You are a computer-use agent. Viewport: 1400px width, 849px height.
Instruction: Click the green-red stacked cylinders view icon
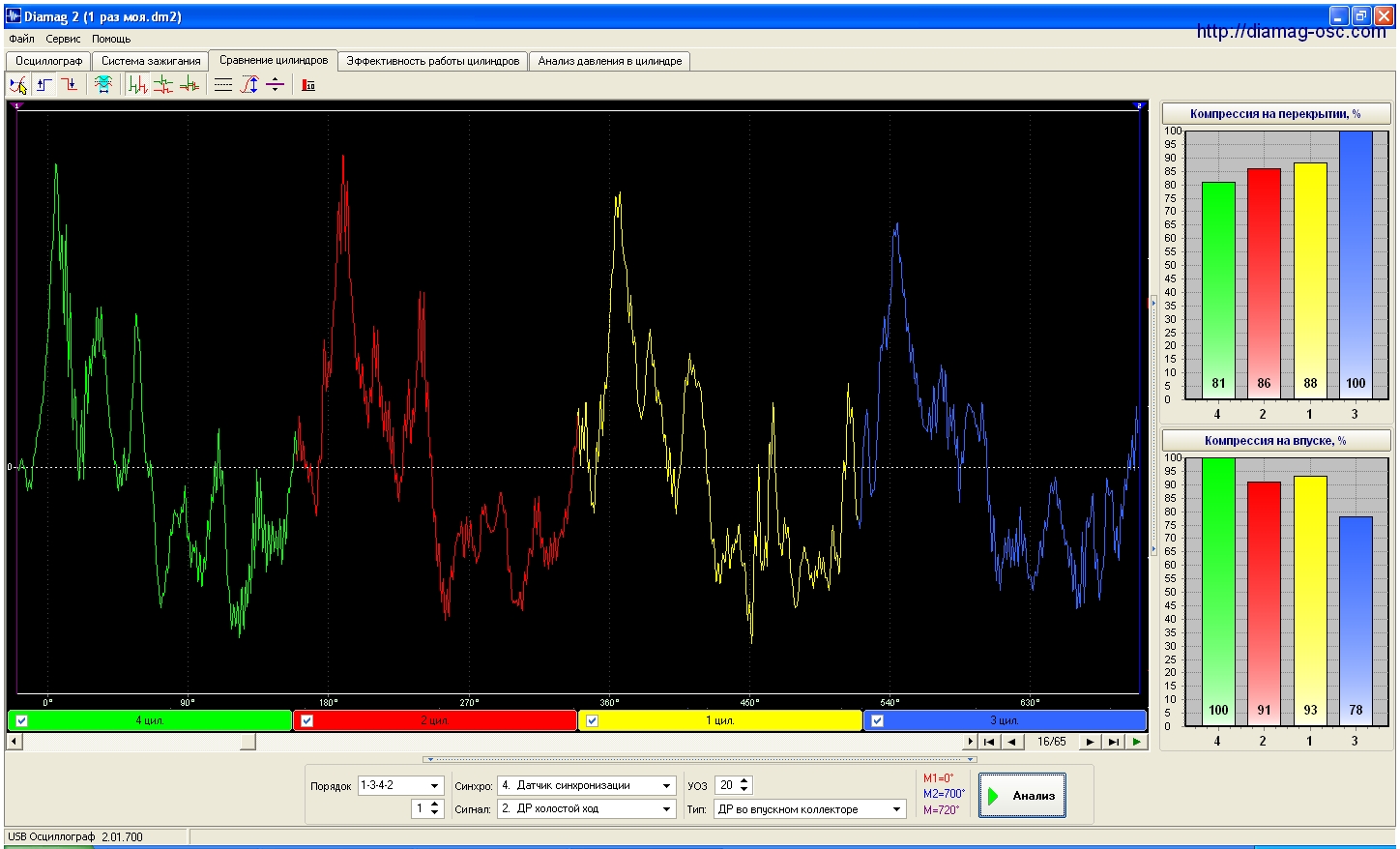coord(163,85)
